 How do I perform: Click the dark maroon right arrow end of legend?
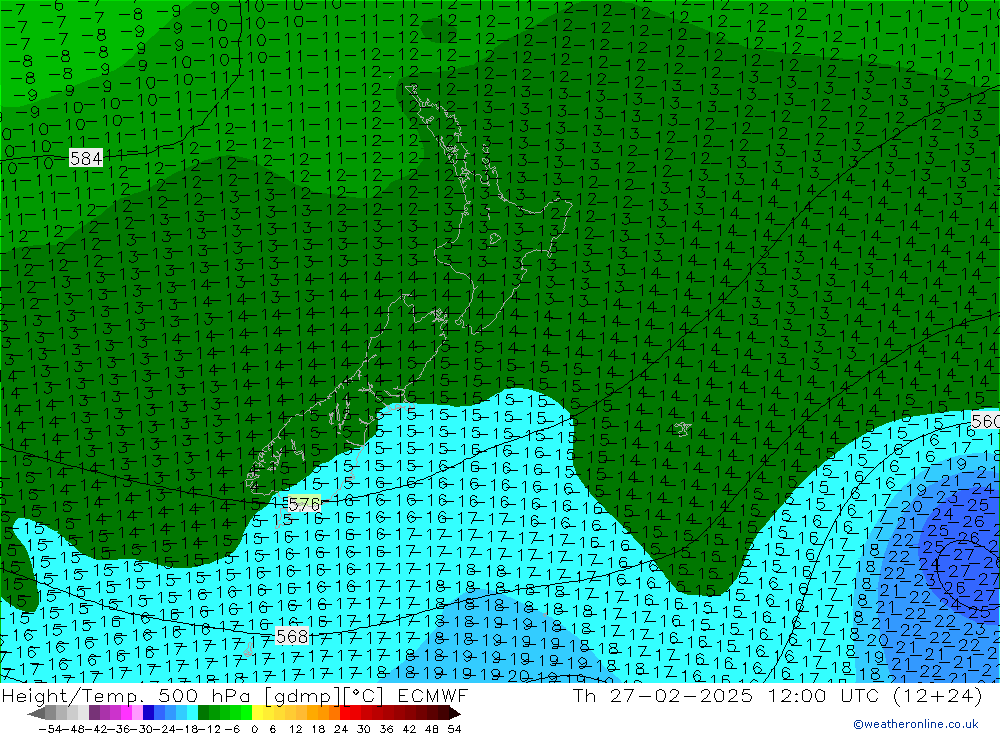point(455,713)
